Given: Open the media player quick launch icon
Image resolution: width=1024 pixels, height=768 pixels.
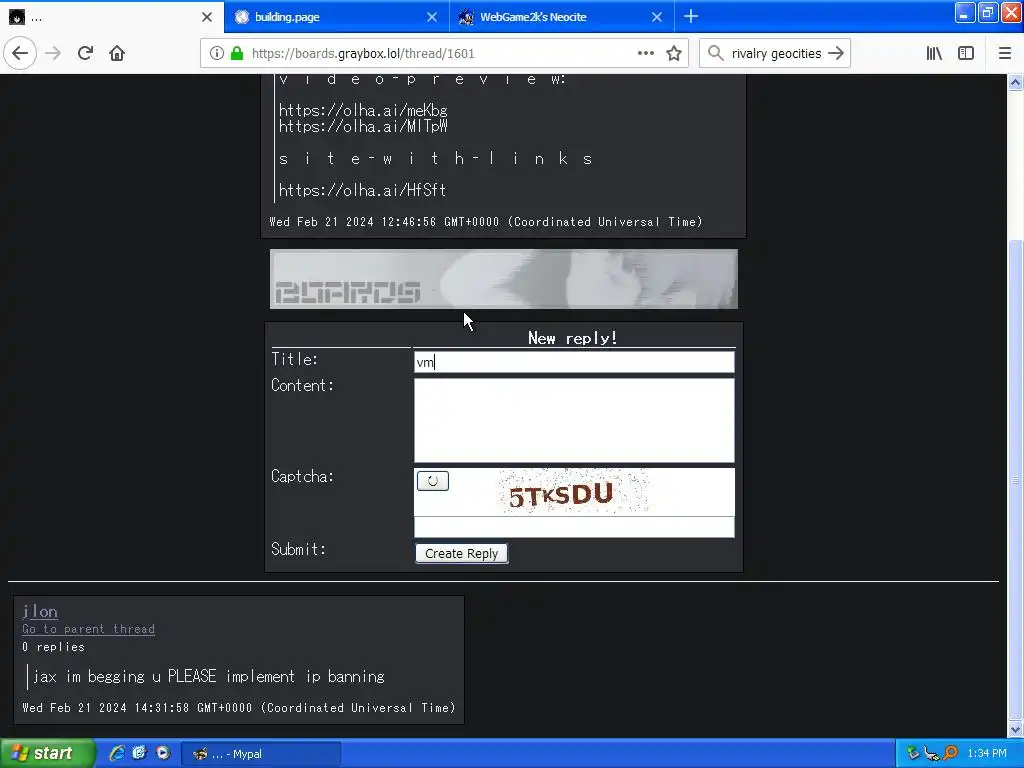Looking at the screenshot, I should 163,754.
